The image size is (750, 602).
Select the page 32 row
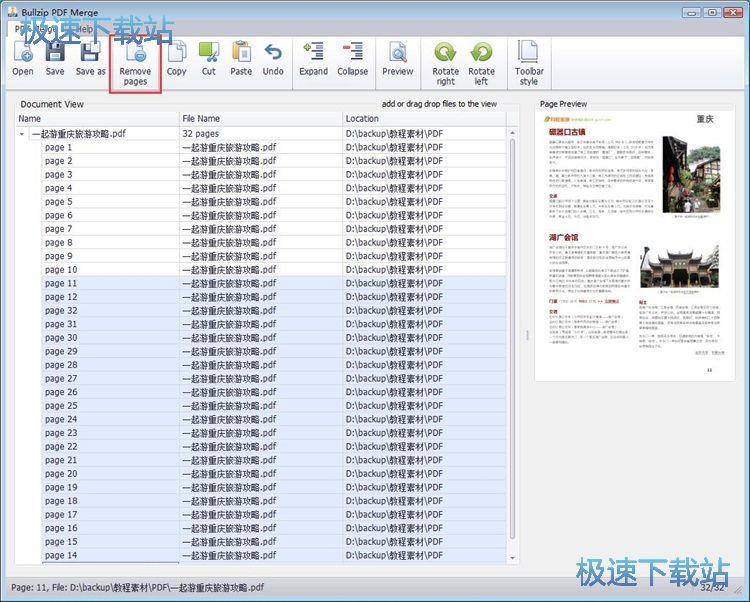61,311
